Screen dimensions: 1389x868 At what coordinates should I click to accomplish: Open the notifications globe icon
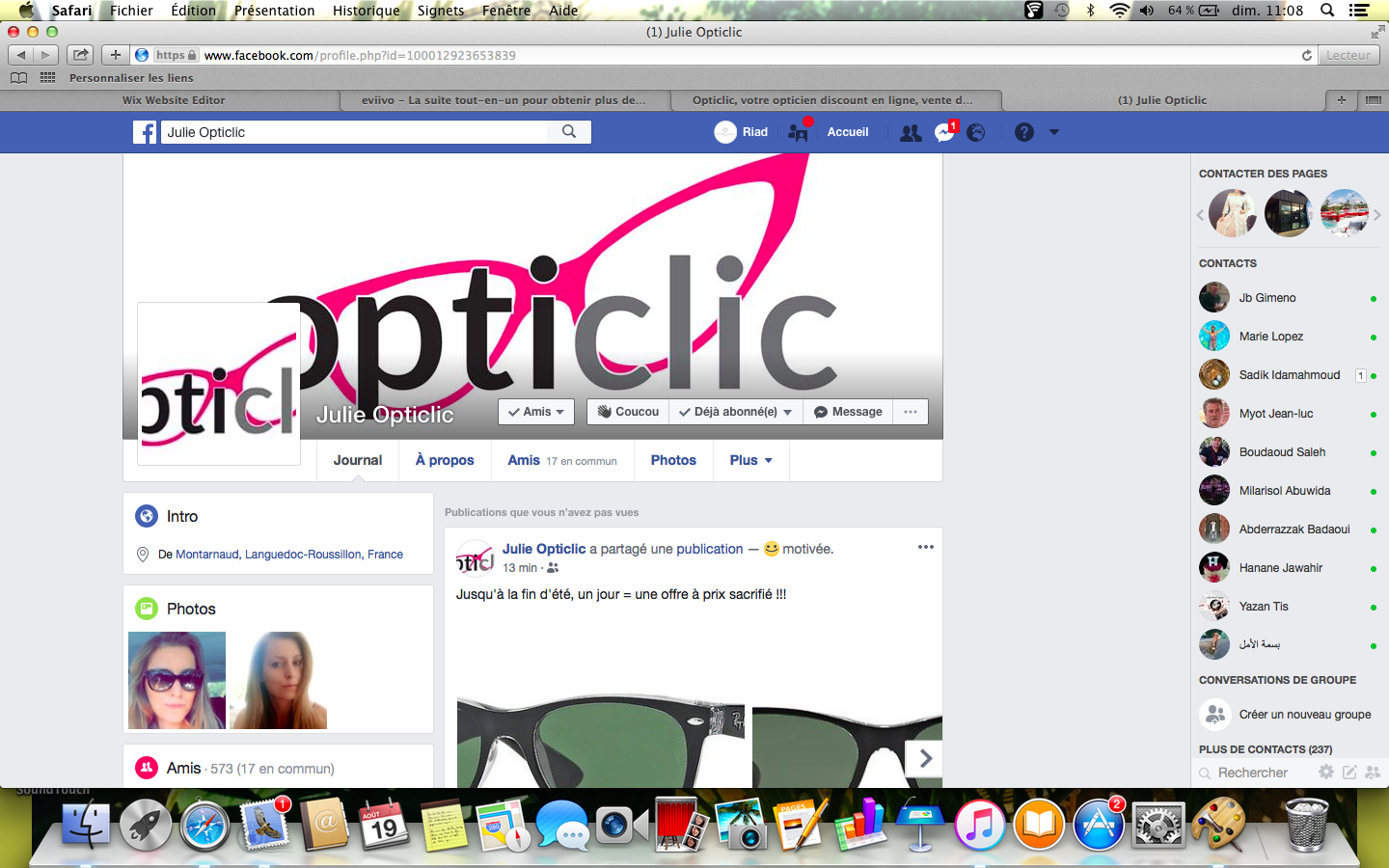976,132
